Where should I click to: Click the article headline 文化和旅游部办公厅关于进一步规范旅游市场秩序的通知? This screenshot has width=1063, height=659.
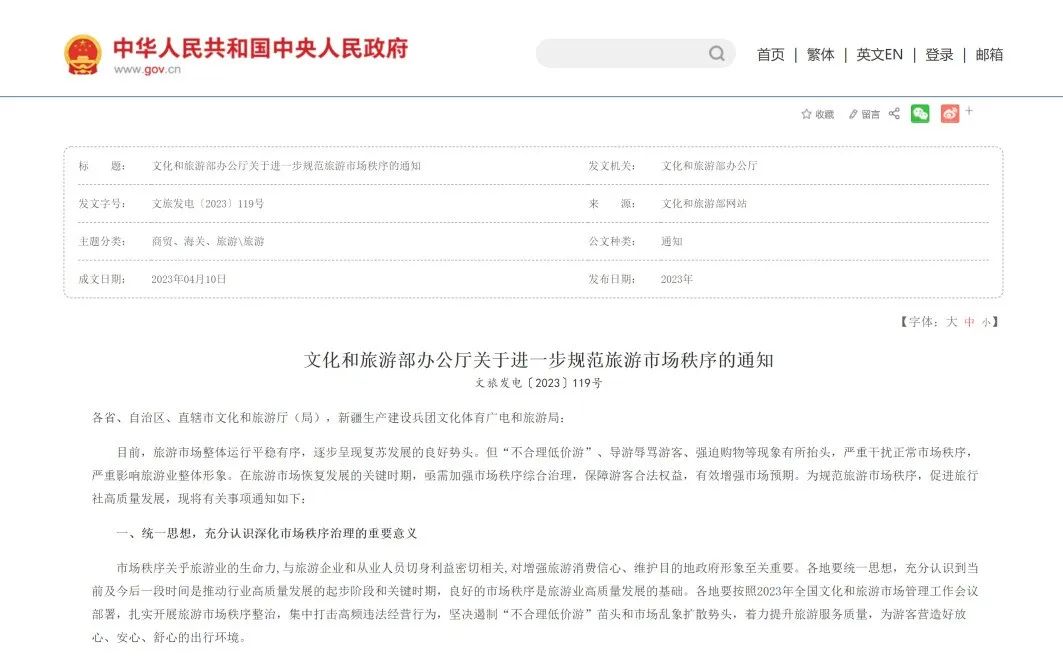538,360
